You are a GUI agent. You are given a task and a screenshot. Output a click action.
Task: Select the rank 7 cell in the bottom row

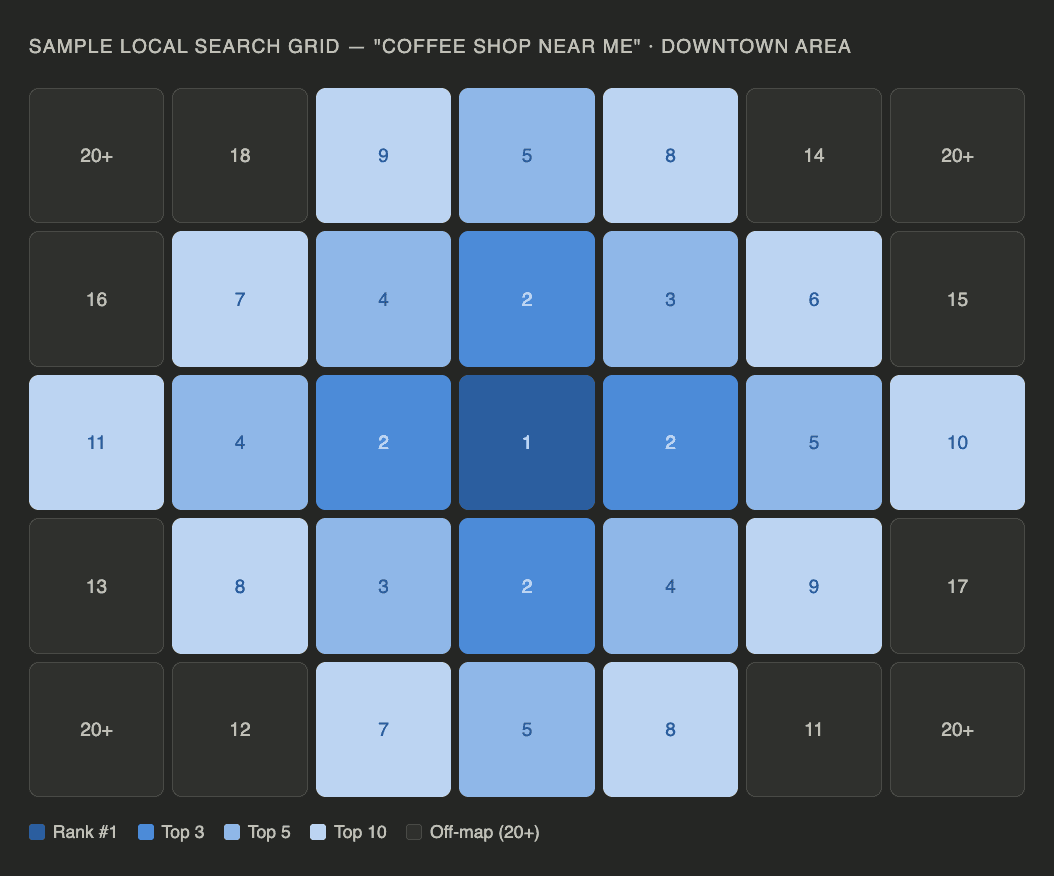[383, 729]
